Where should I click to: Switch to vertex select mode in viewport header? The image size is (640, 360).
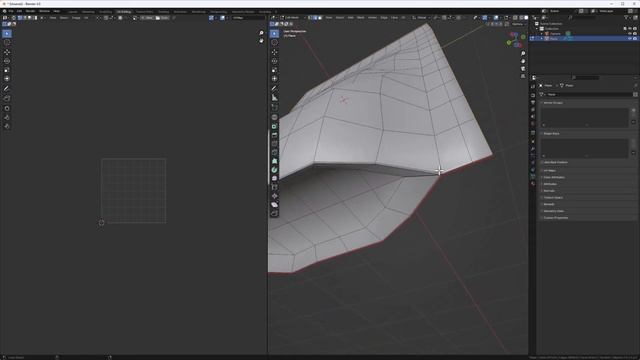(x=310, y=18)
